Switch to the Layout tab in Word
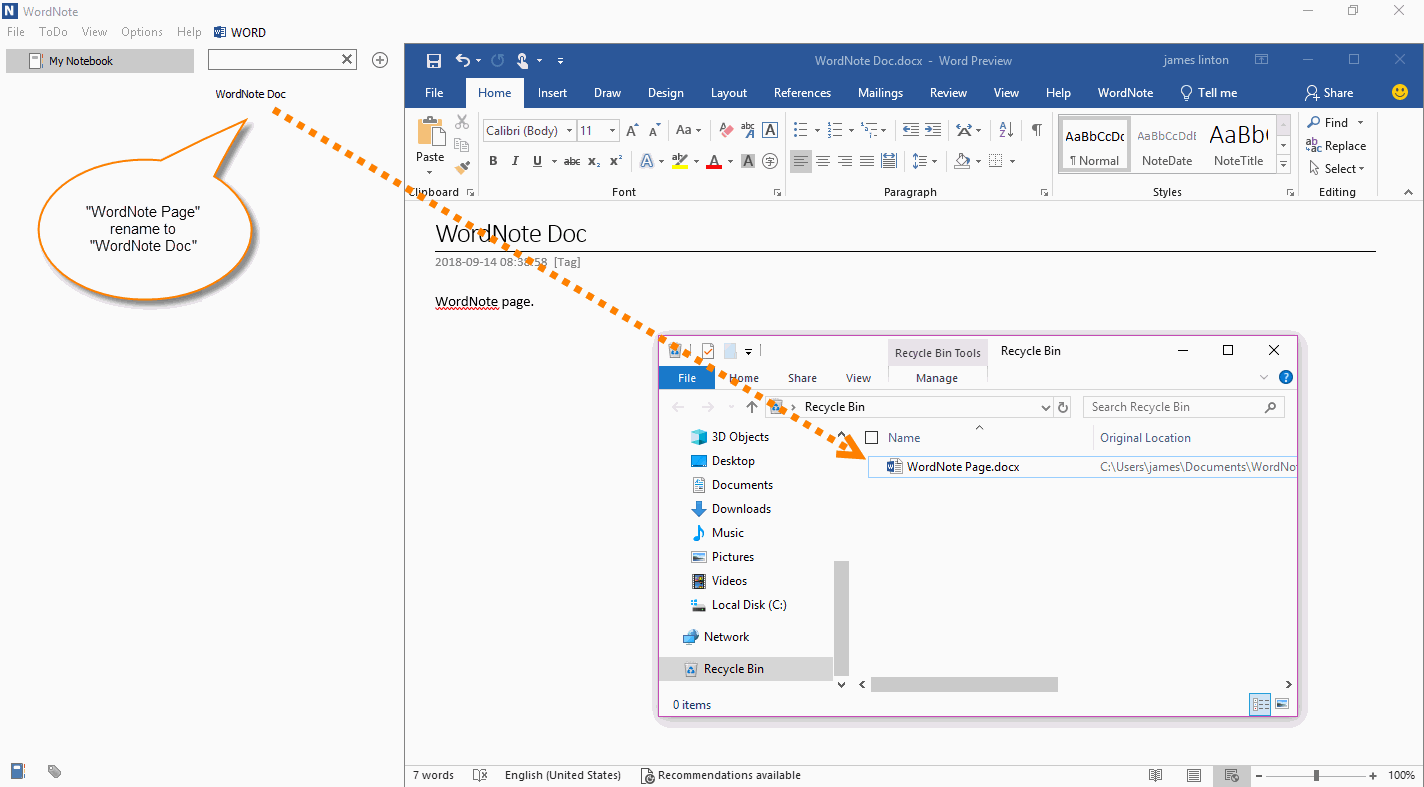This screenshot has width=1424, height=787. tap(729, 93)
